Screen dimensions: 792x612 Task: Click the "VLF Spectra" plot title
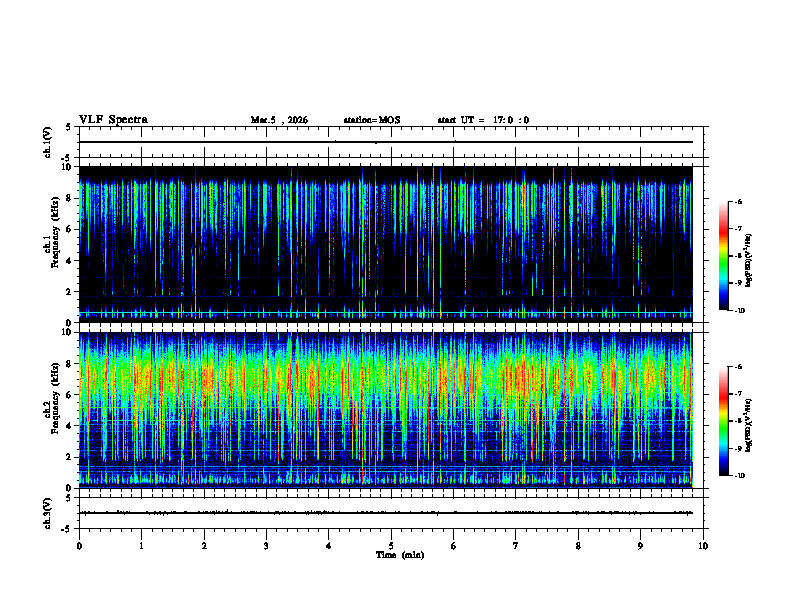(113, 120)
